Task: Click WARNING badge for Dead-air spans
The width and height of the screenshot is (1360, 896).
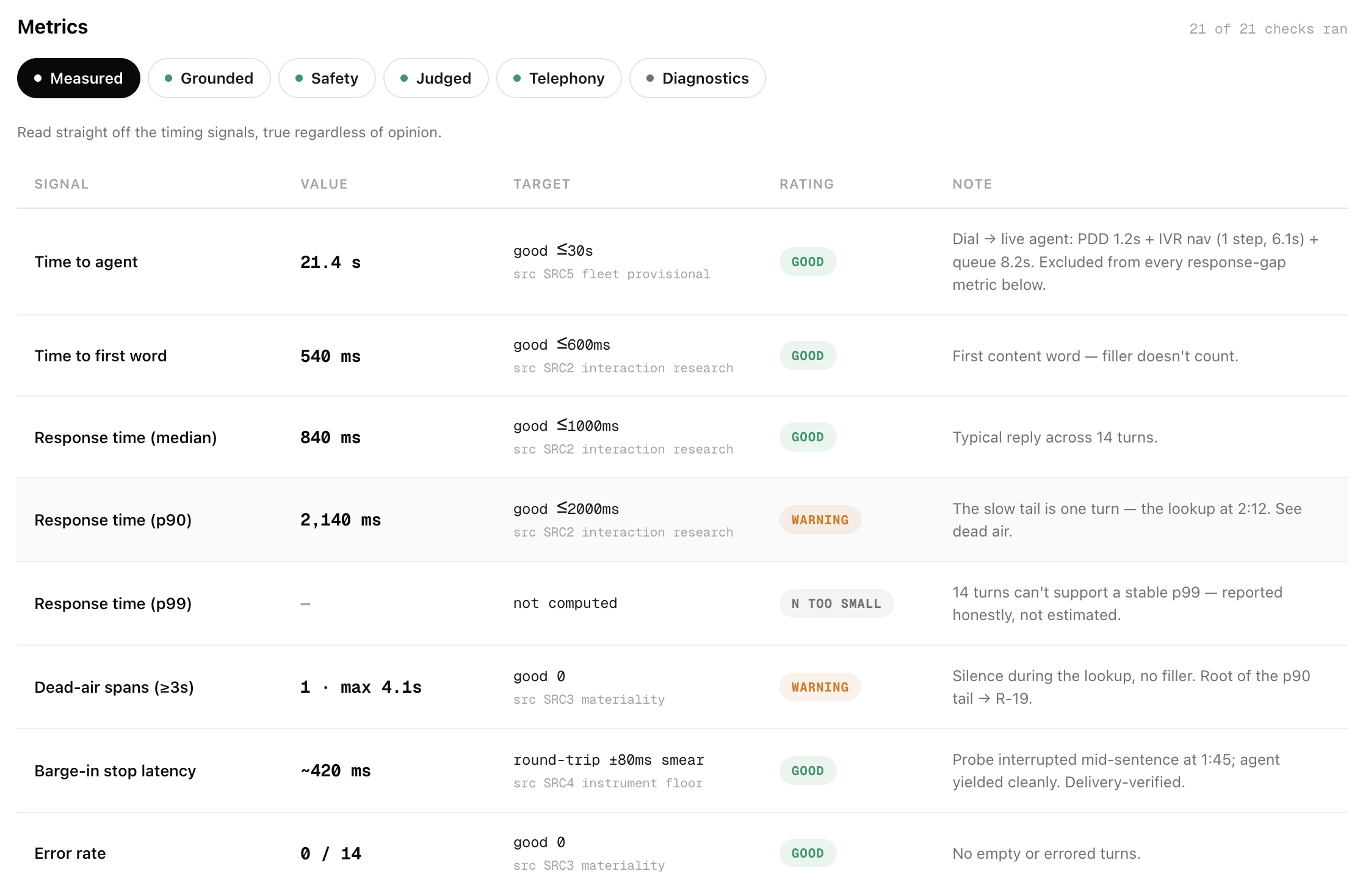Action: click(820, 687)
